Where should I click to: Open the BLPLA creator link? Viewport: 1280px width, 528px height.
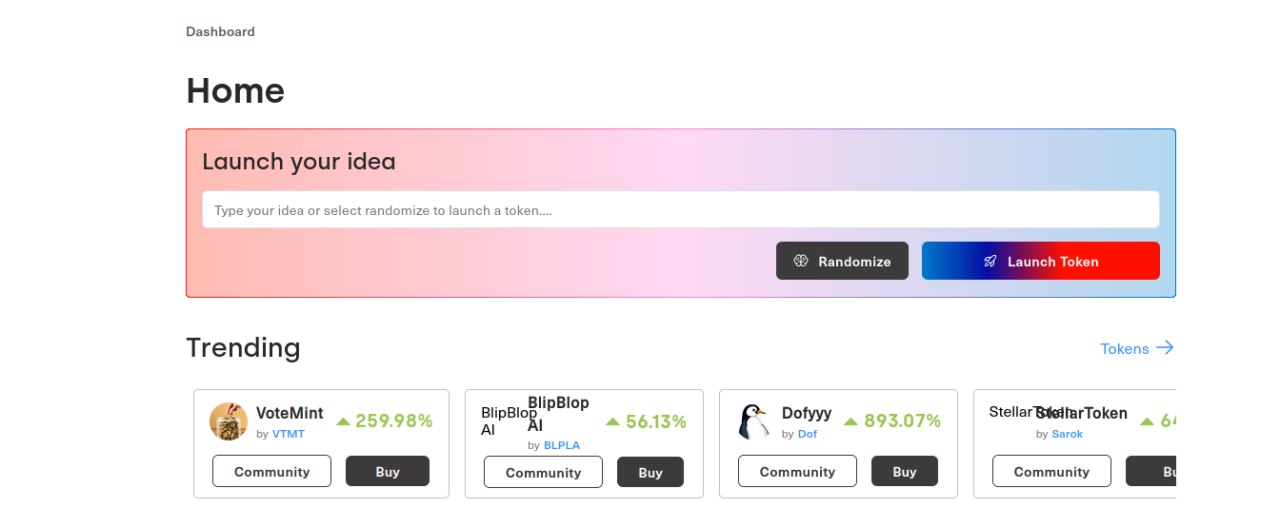(x=561, y=445)
